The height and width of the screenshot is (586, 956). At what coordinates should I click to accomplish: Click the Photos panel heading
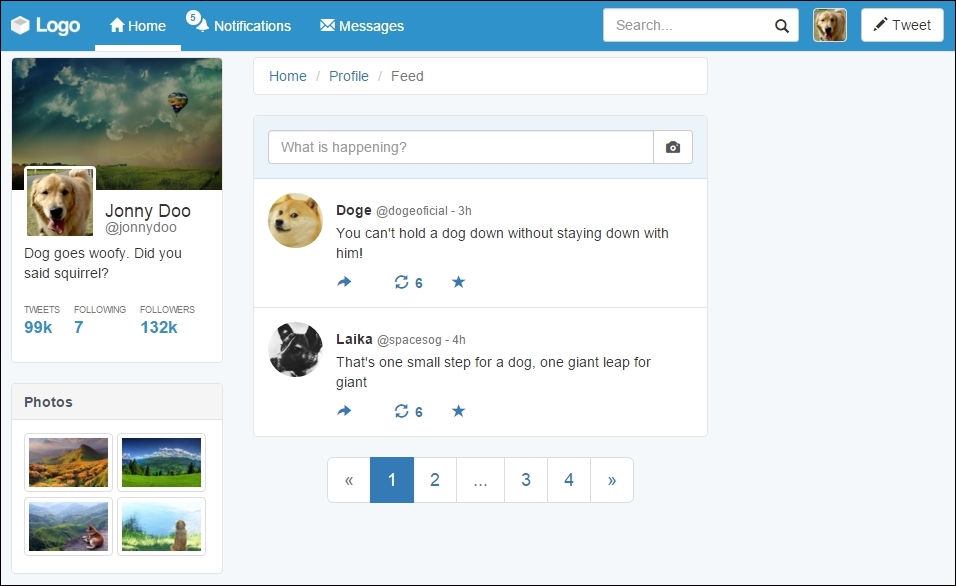[x=48, y=402]
